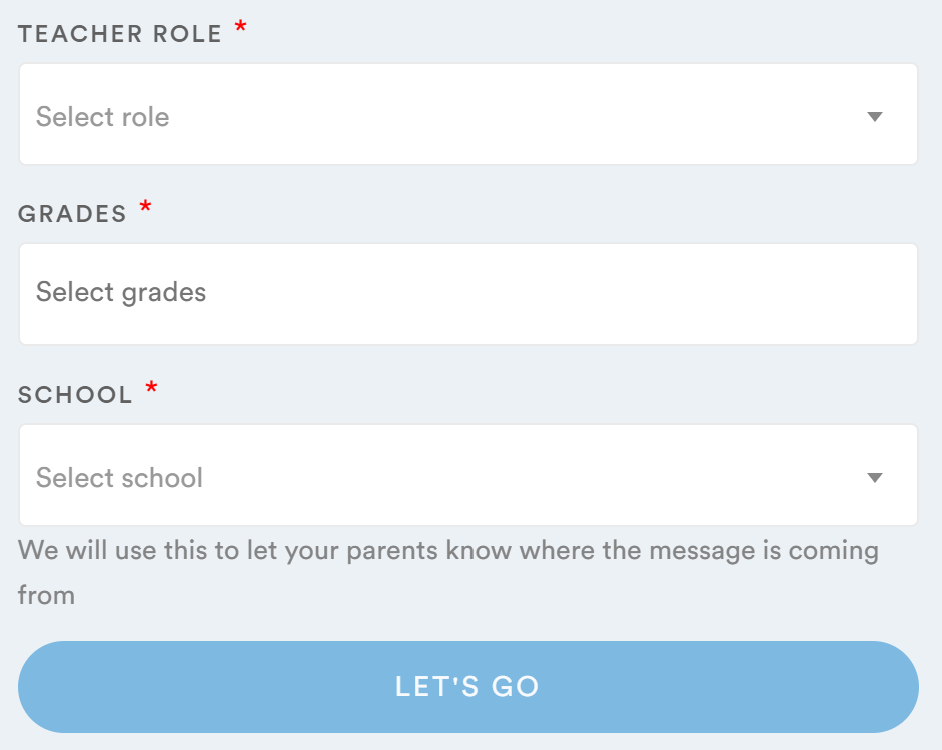The height and width of the screenshot is (750, 942).
Task: Click the SCHOOL field label
Action: pos(75,395)
